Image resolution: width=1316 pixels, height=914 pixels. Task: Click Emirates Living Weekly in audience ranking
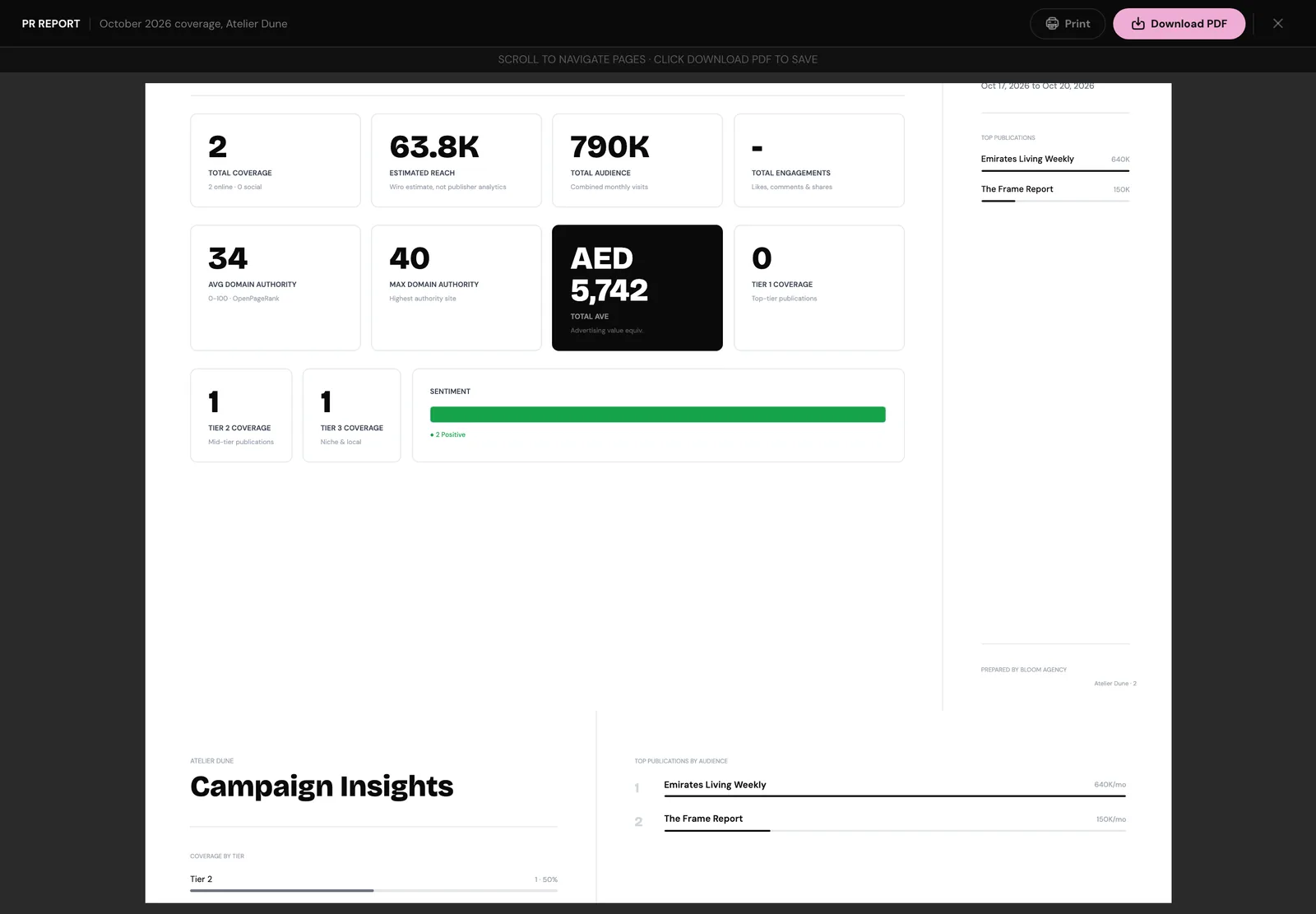pos(715,785)
